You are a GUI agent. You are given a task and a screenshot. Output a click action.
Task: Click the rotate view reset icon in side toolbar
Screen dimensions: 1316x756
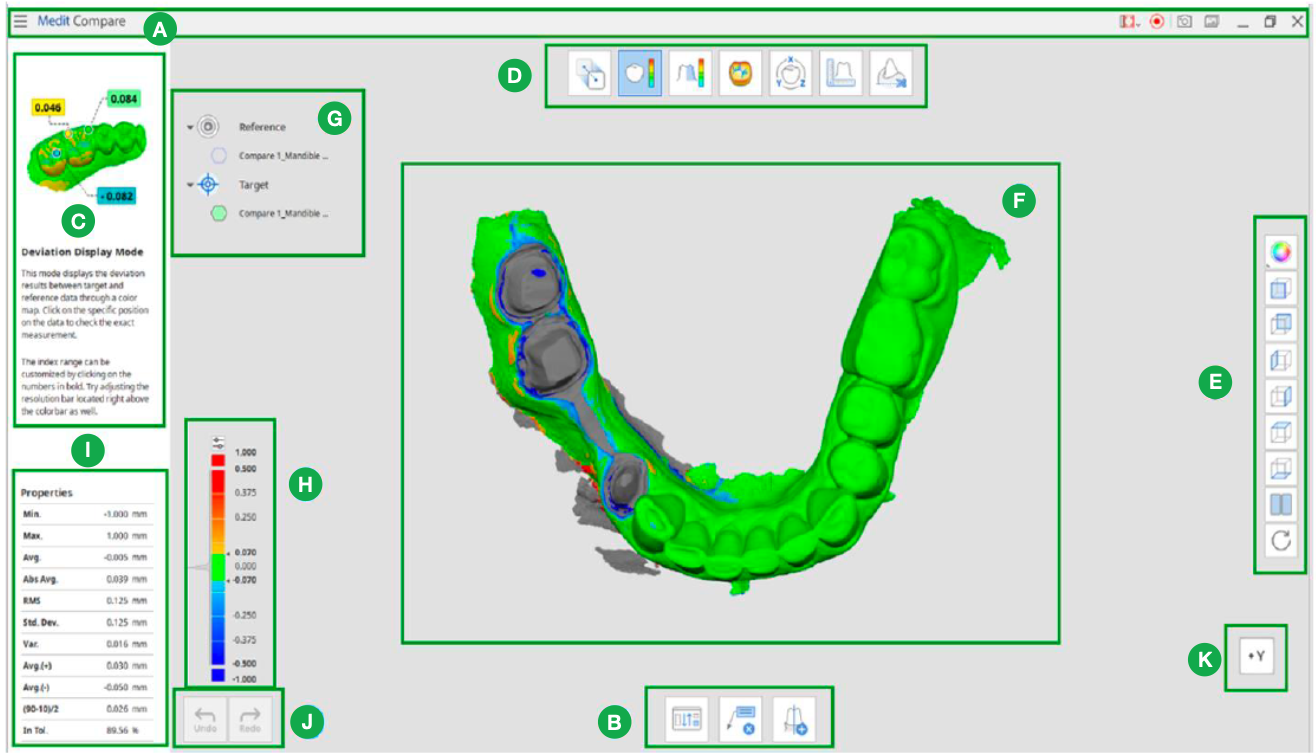1280,541
